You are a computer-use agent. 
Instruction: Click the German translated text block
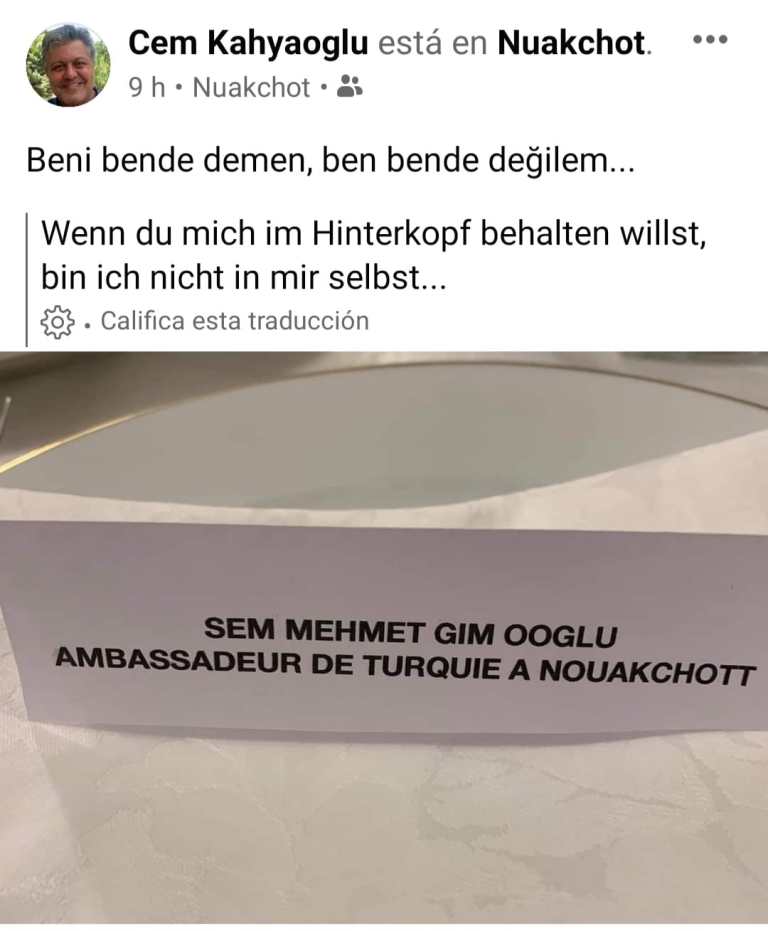pyautogui.click(x=374, y=255)
